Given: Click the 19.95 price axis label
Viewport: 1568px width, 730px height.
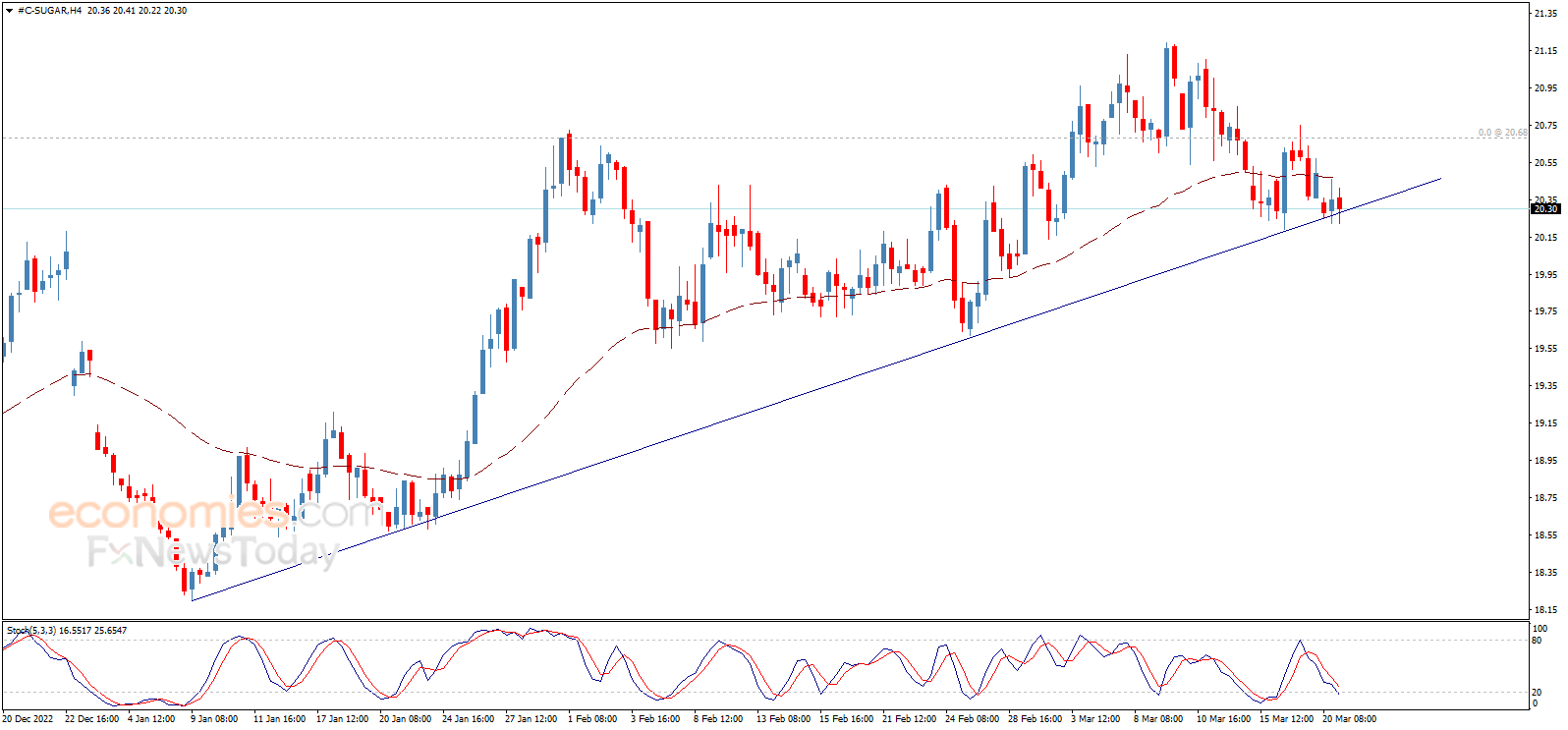Looking at the screenshot, I should click(x=1545, y=274).
